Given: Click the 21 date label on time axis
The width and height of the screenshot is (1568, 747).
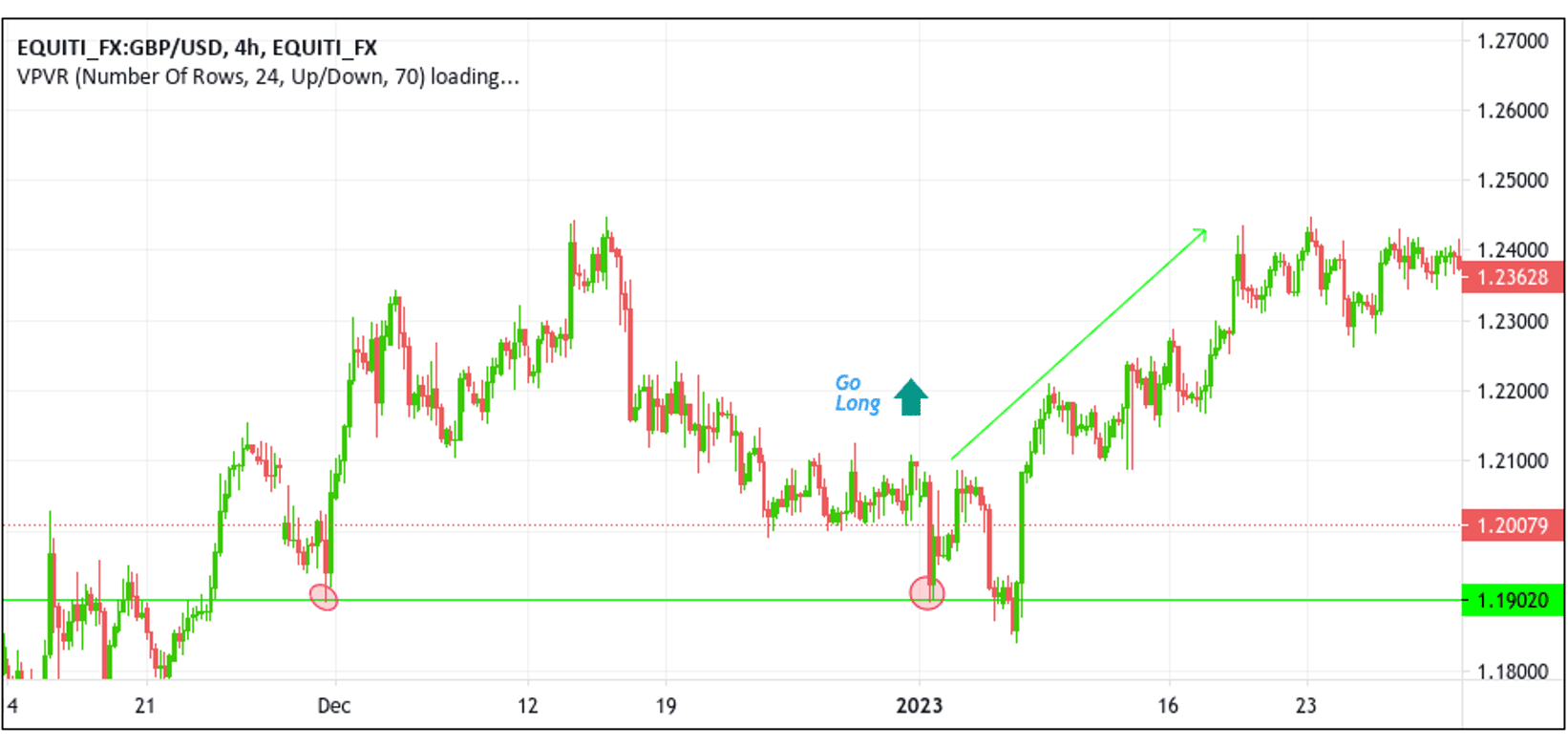Looking at the screenshot, I should pyautogui.click(x=145, y=706).
